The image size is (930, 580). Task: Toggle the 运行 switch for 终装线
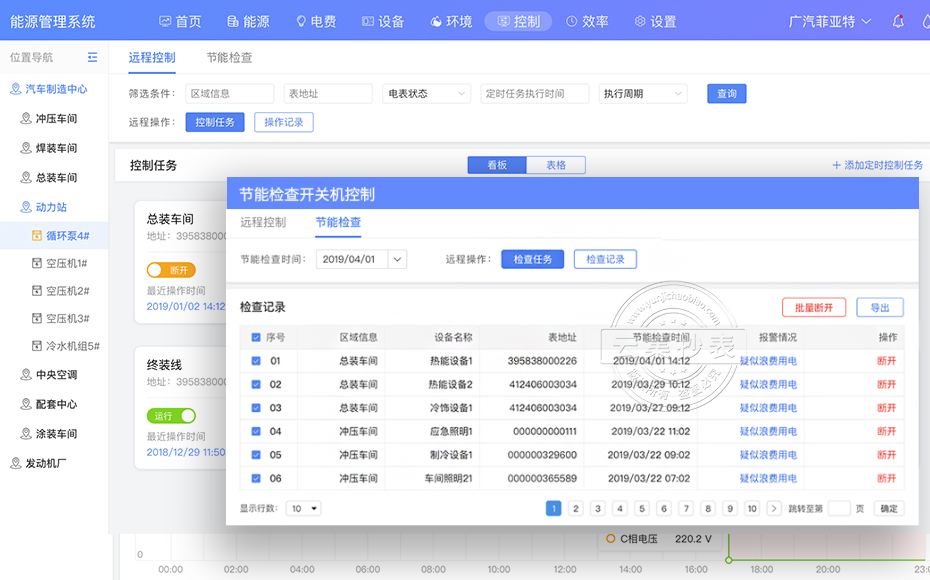tap(170, 416)
